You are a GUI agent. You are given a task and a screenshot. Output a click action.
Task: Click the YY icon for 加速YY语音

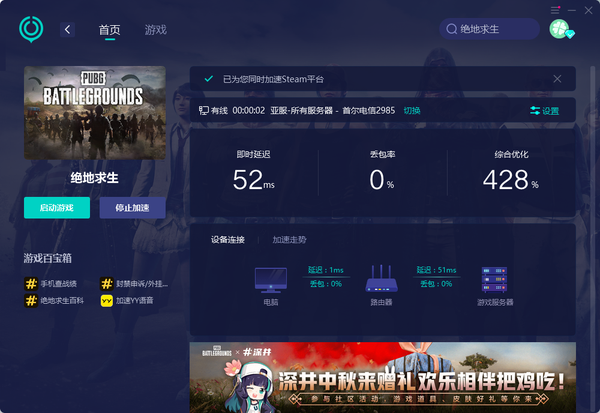[x=107, y=300]
